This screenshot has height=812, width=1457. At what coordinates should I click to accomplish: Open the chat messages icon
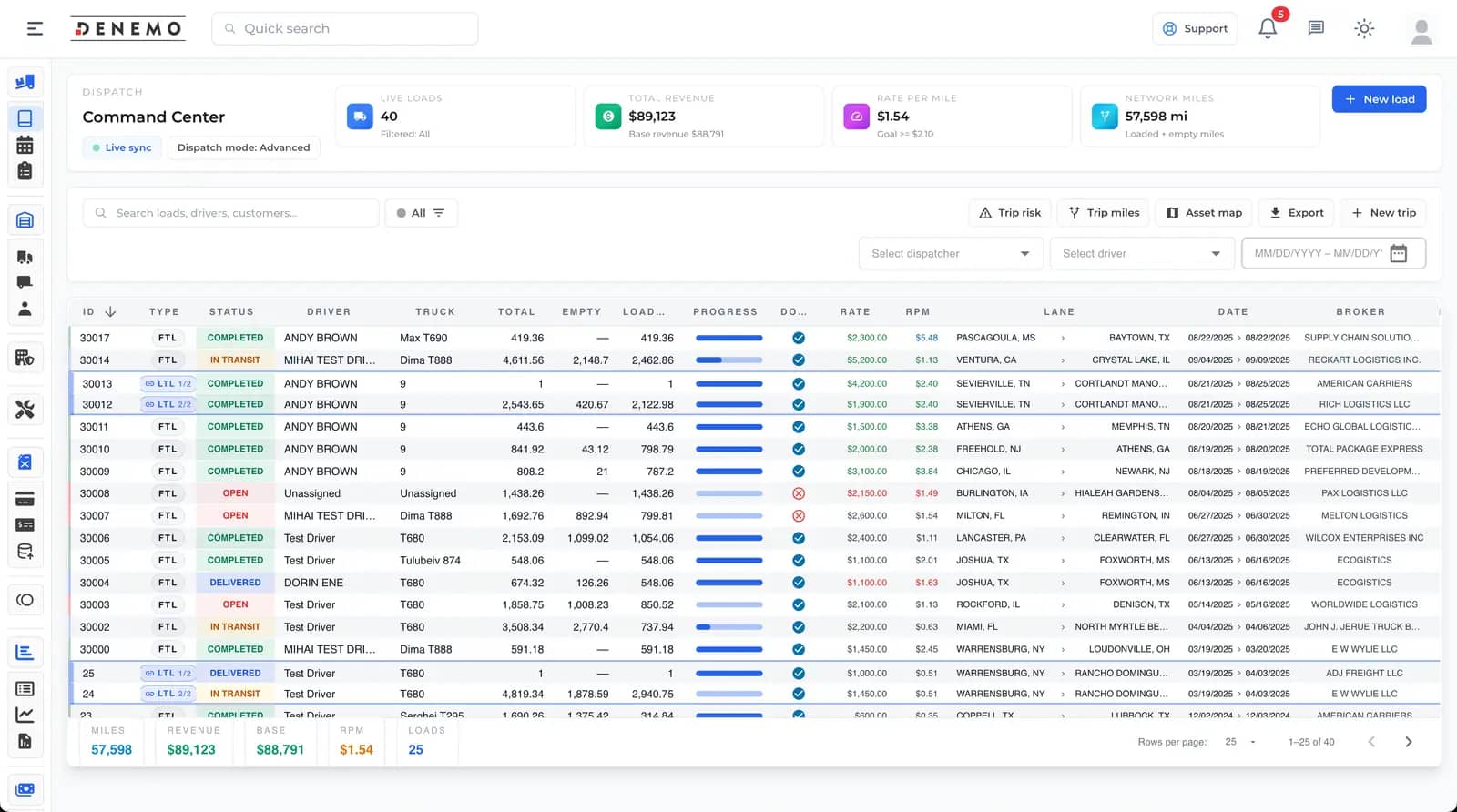click(x=1315, y=29)
